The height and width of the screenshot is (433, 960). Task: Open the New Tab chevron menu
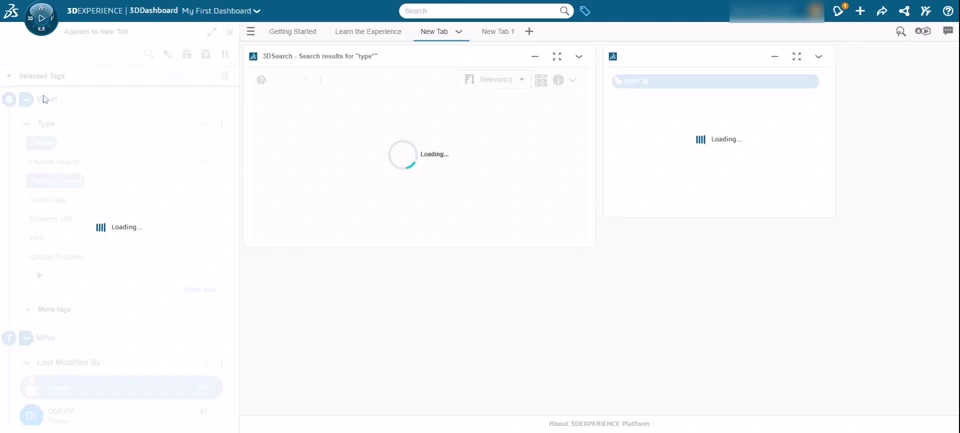point(459,32)
